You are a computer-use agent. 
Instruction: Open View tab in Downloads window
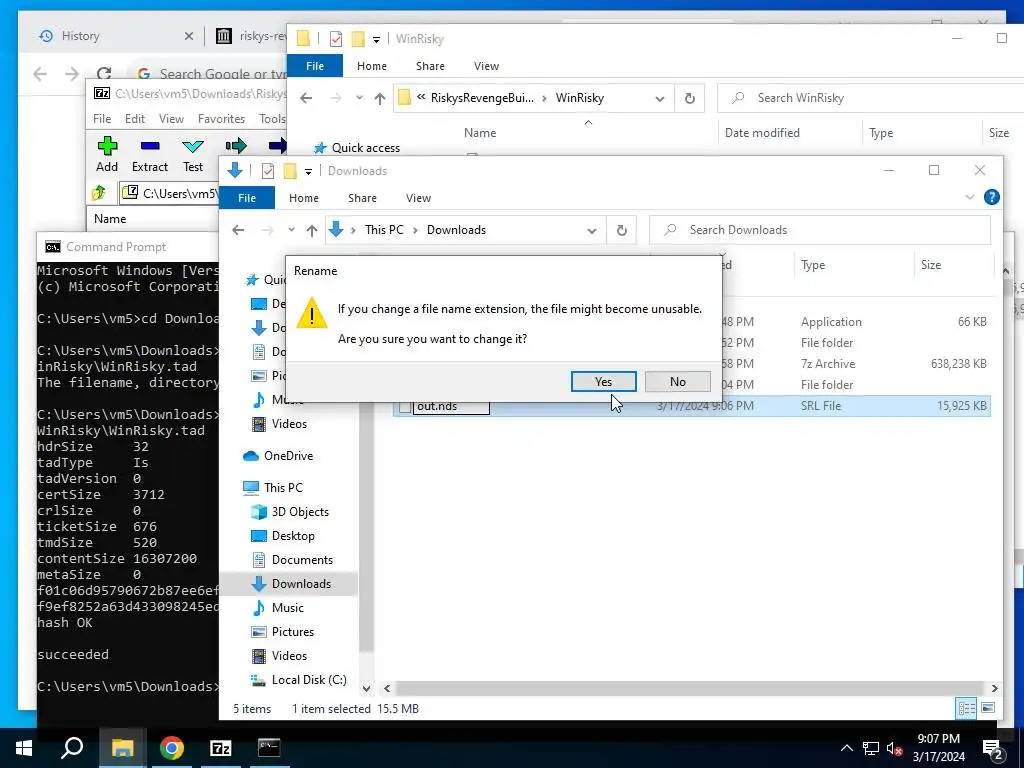pyautogui.click(x=419, y=198)
